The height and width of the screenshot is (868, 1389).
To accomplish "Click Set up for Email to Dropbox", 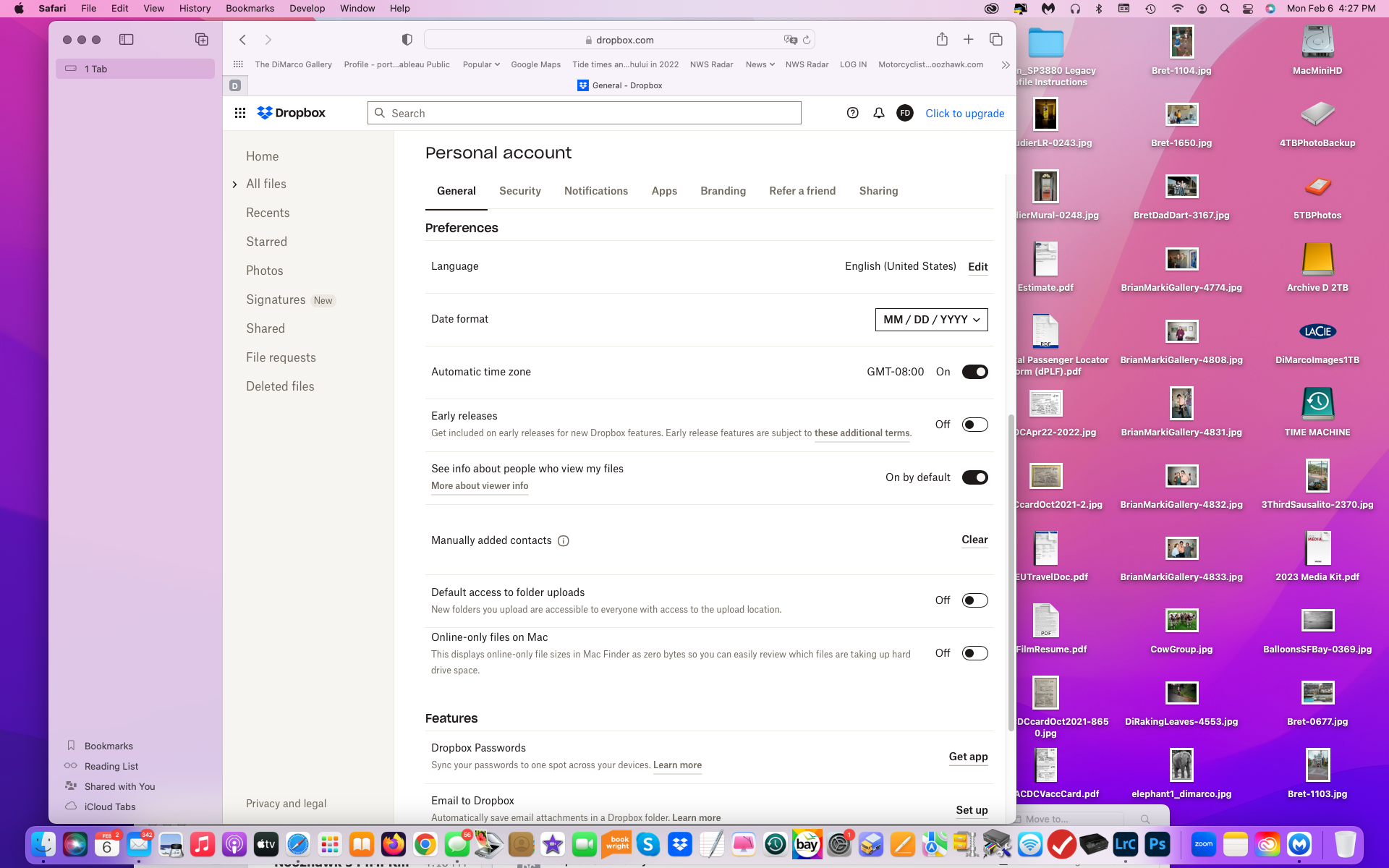I will [972, 810].
